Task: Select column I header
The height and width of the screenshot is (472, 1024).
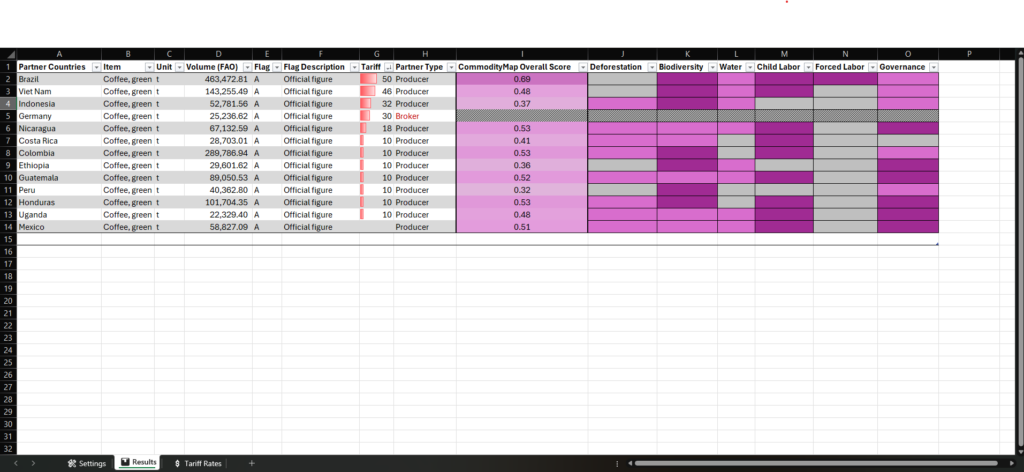Action: (x=522, y=53)
